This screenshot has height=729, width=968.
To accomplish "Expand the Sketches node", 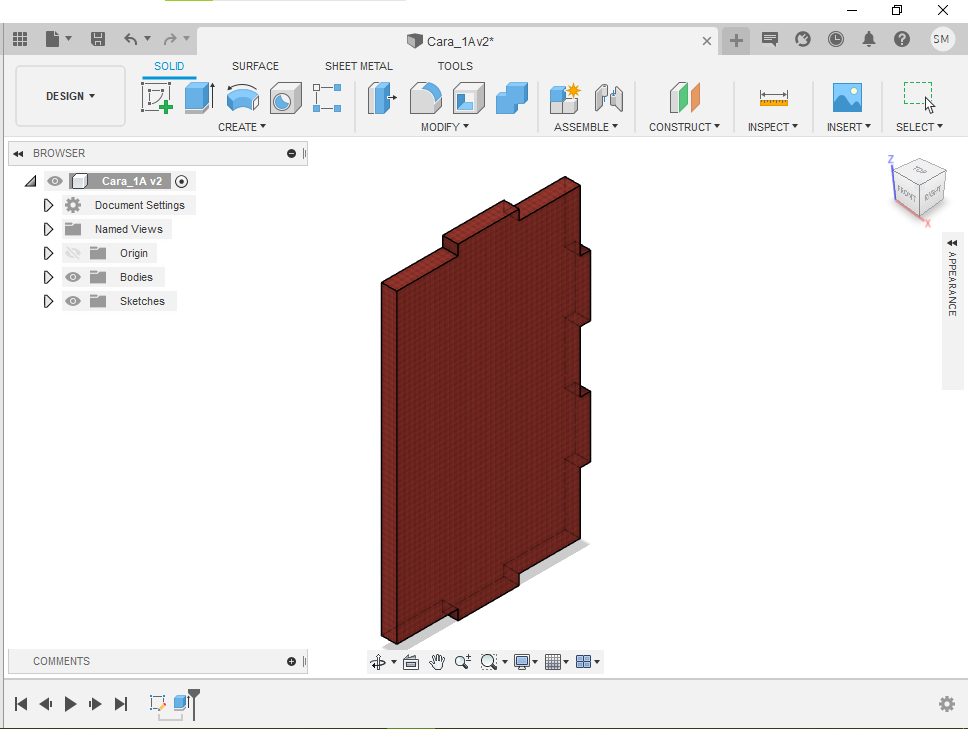I will point(48,301).
